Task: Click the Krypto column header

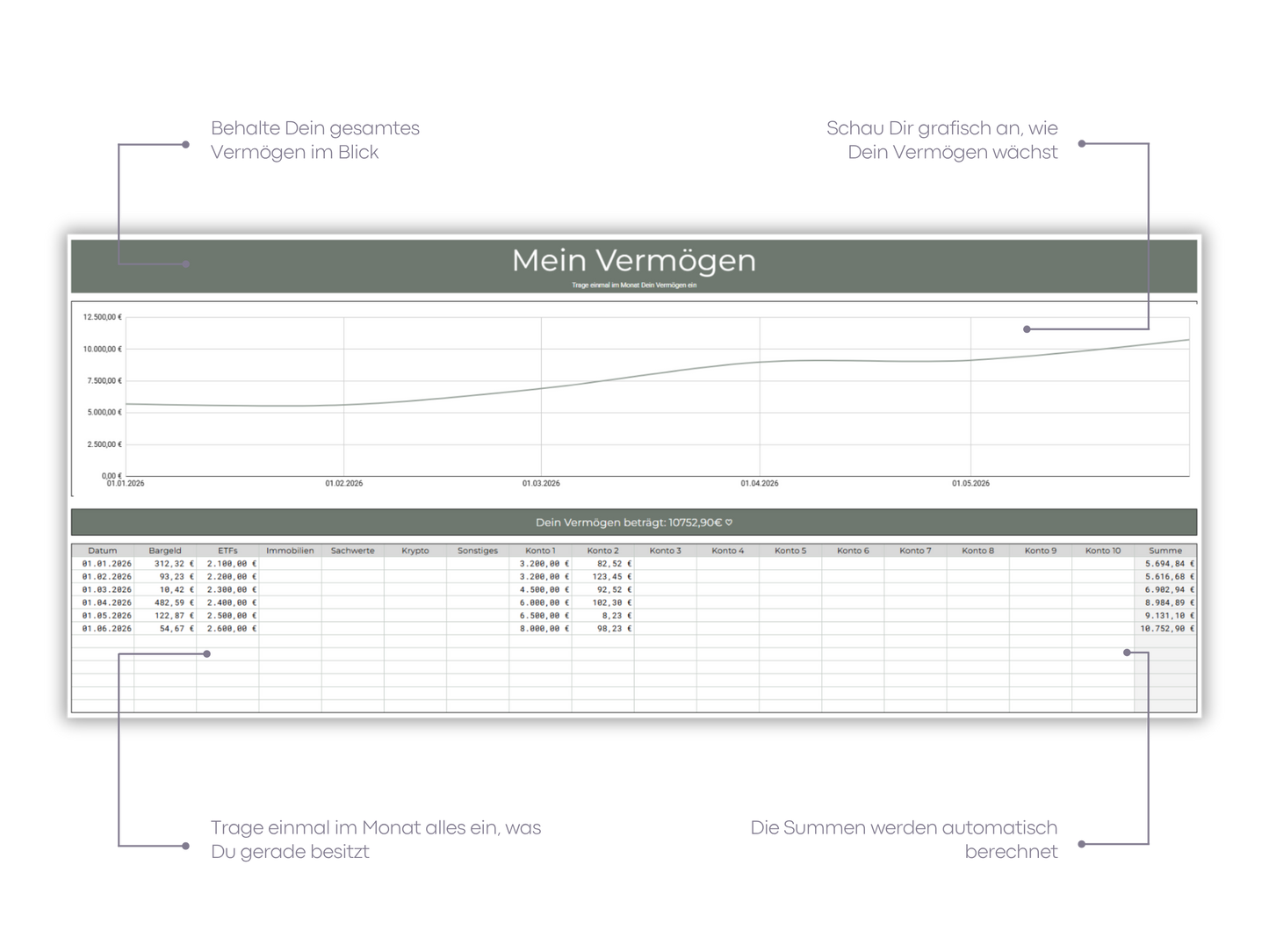Action: click(415, 551)
